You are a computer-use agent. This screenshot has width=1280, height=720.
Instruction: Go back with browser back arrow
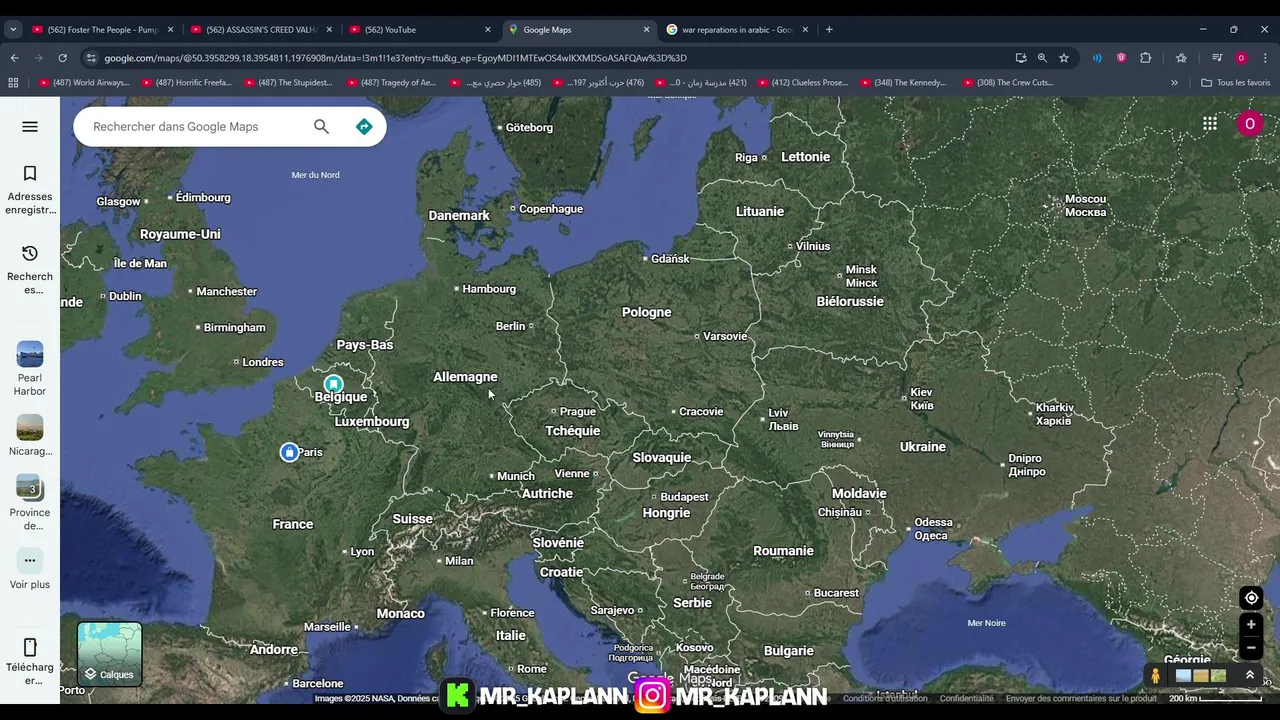(x=14, y=58)
